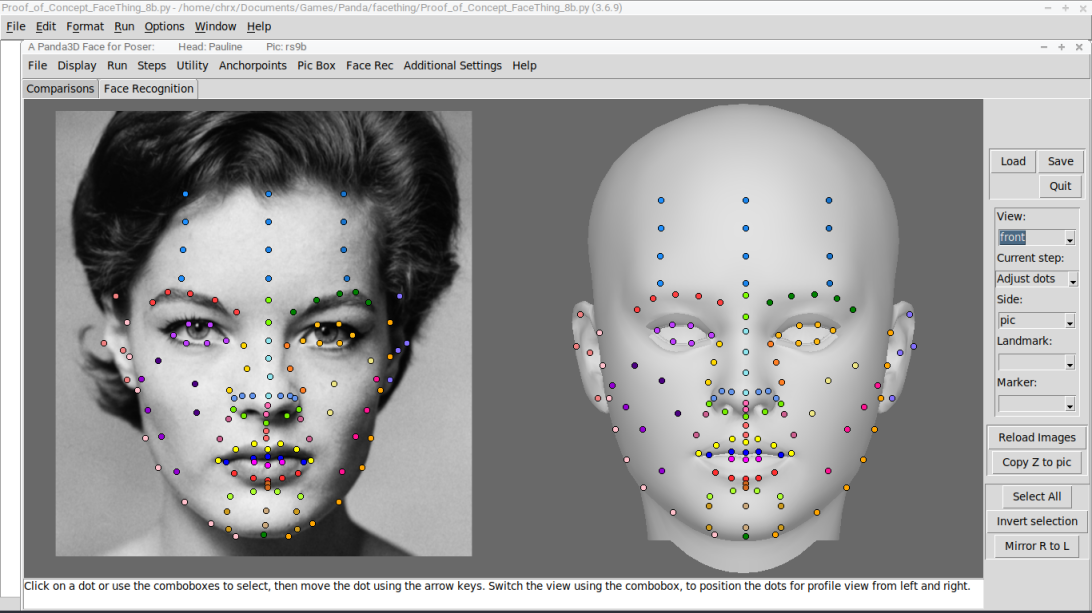
Task: Open the Display menu
Action: click(x=77, y=65)
